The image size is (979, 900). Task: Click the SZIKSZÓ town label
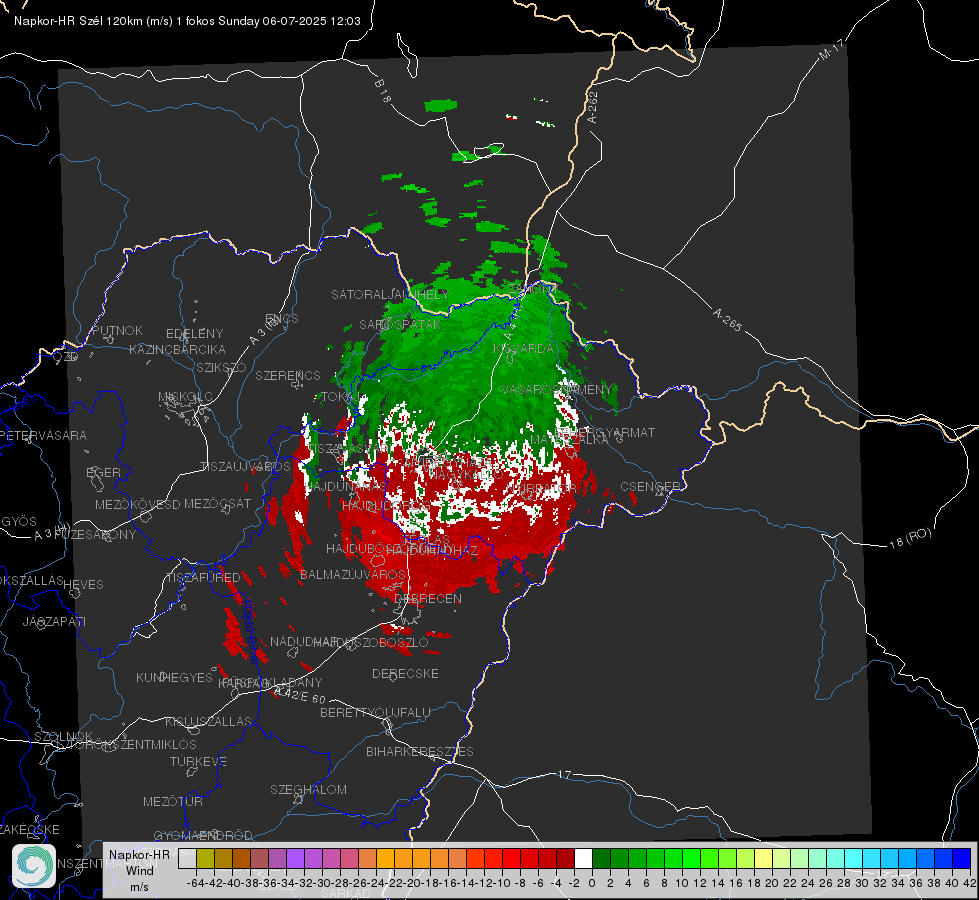[x=222, y=367]
